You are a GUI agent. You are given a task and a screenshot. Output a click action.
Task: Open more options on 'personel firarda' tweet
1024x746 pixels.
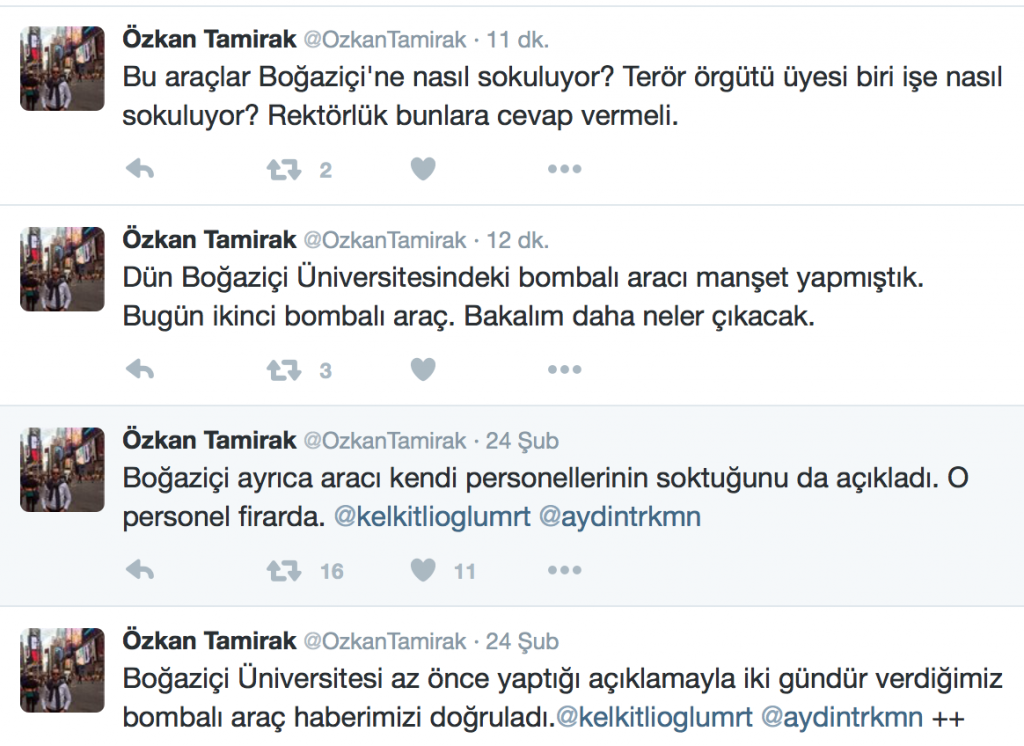click(564, 570)
